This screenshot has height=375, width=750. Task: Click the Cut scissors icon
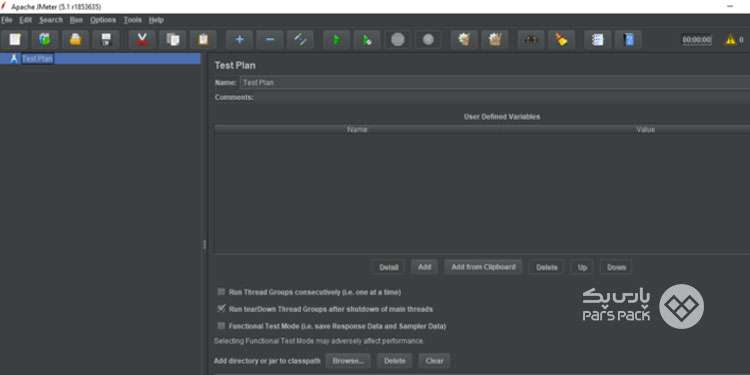(x=142, y=40)
